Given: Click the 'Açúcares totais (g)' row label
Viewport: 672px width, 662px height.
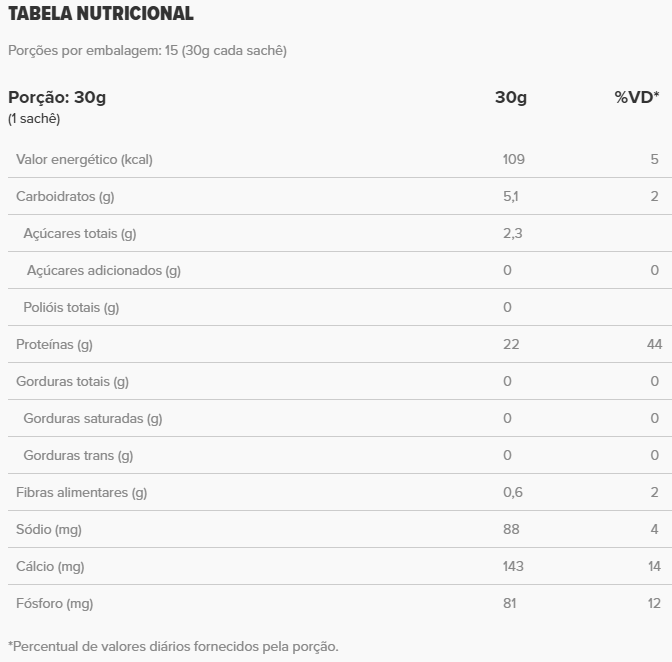Looking at the screenshot, I should tap(79, 233).
